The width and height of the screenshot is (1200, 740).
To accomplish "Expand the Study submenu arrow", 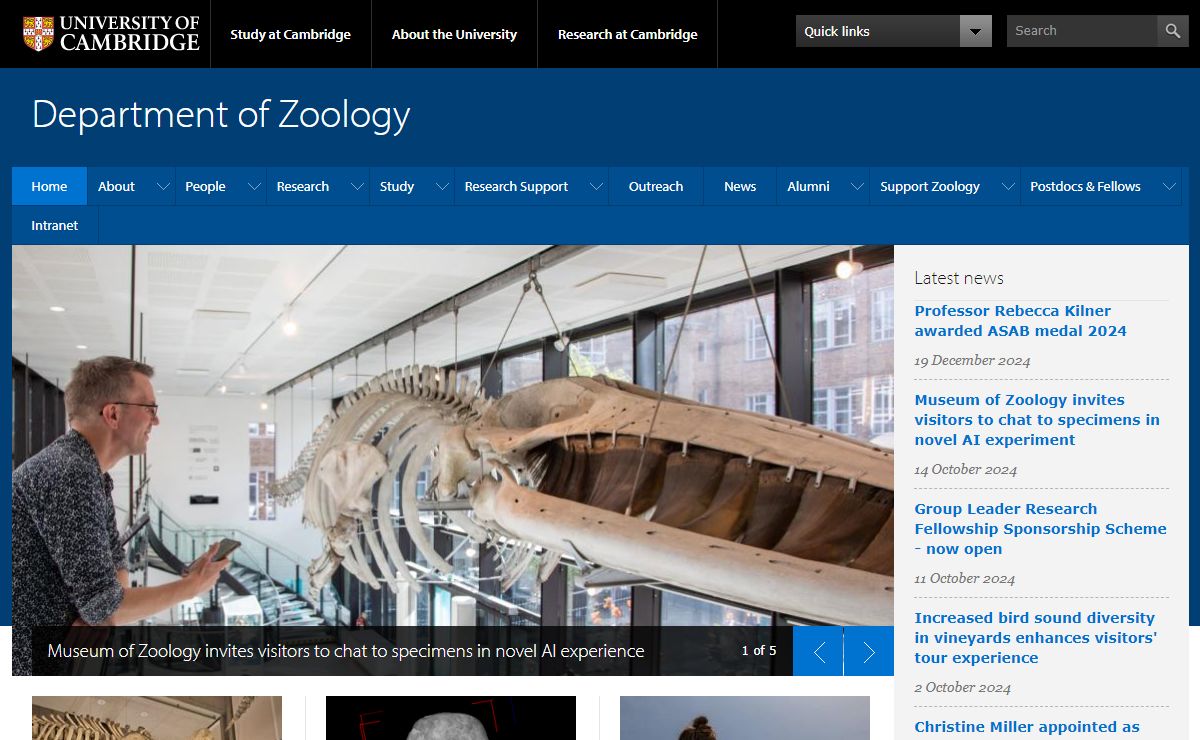I will 442,187.
